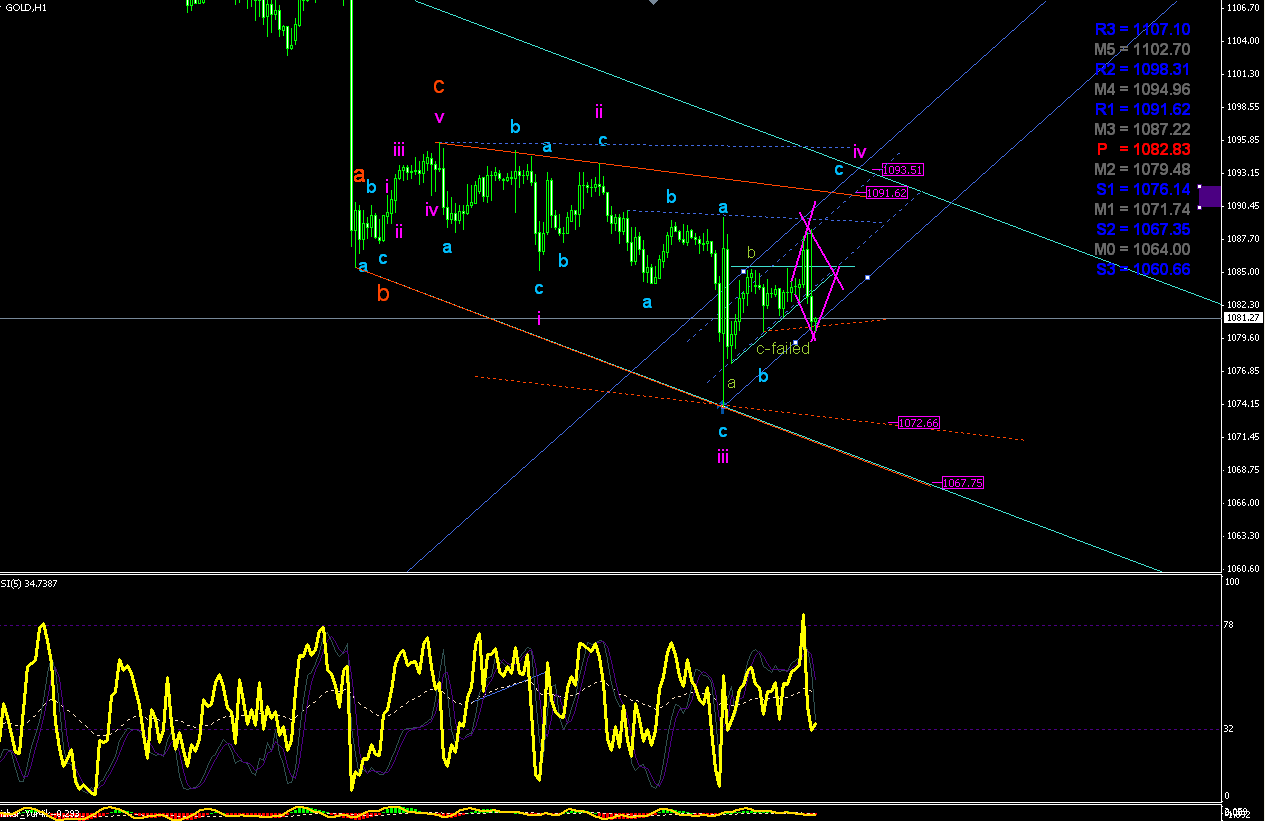
Task: Select the M5 = 1102.70 pivot label
Action: coord(1141,49)
